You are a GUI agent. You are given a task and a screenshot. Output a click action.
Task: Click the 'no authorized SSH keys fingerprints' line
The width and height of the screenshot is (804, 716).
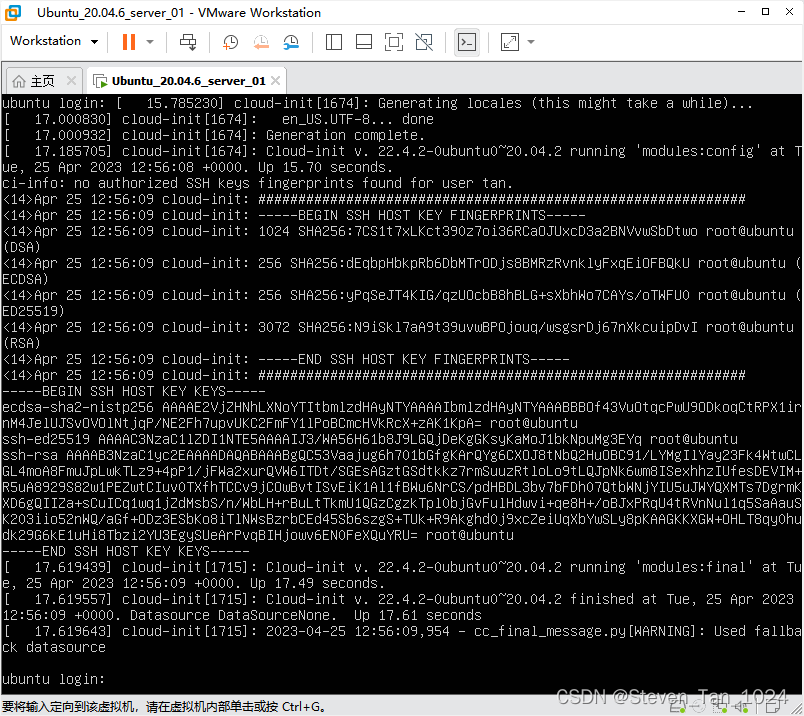[257, 183]
